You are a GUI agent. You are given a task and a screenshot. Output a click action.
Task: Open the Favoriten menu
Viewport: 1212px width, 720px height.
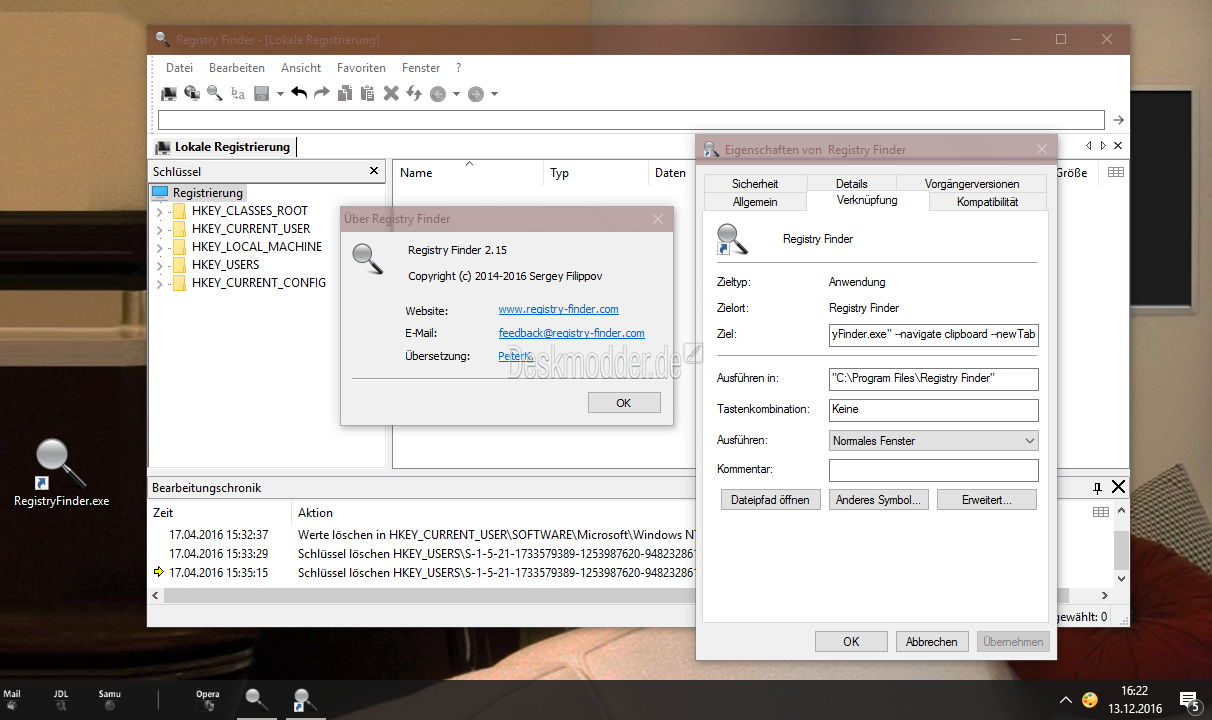(361, 68)
